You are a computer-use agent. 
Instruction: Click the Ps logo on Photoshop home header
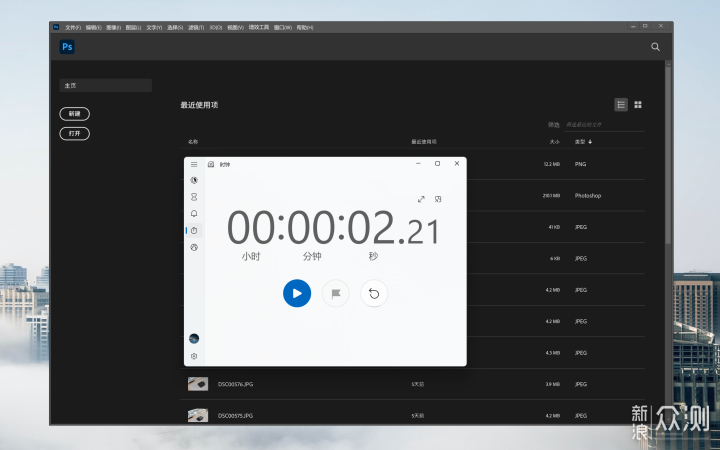pos(67,46)
